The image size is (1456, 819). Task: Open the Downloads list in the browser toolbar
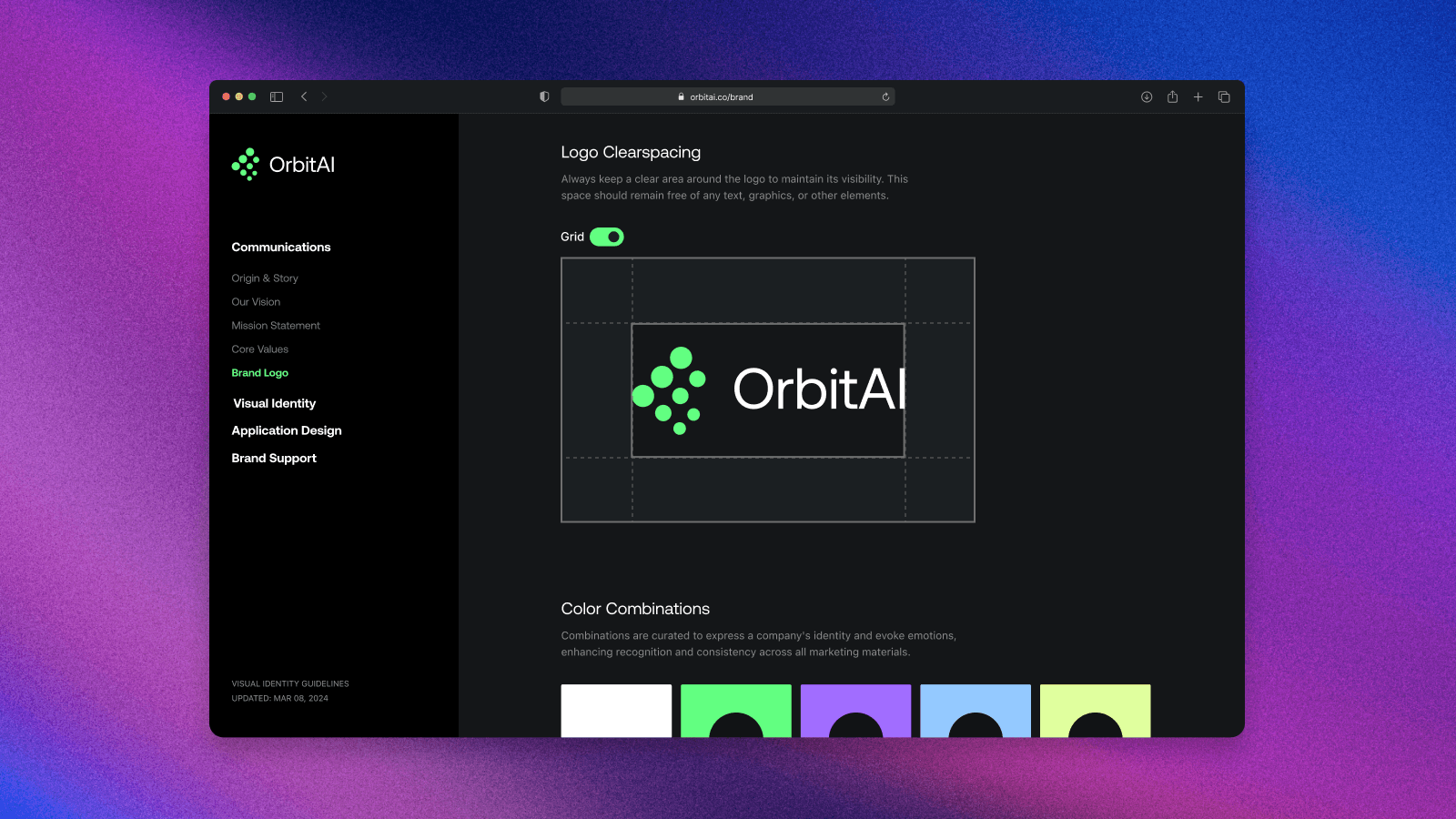[1146, 96]
